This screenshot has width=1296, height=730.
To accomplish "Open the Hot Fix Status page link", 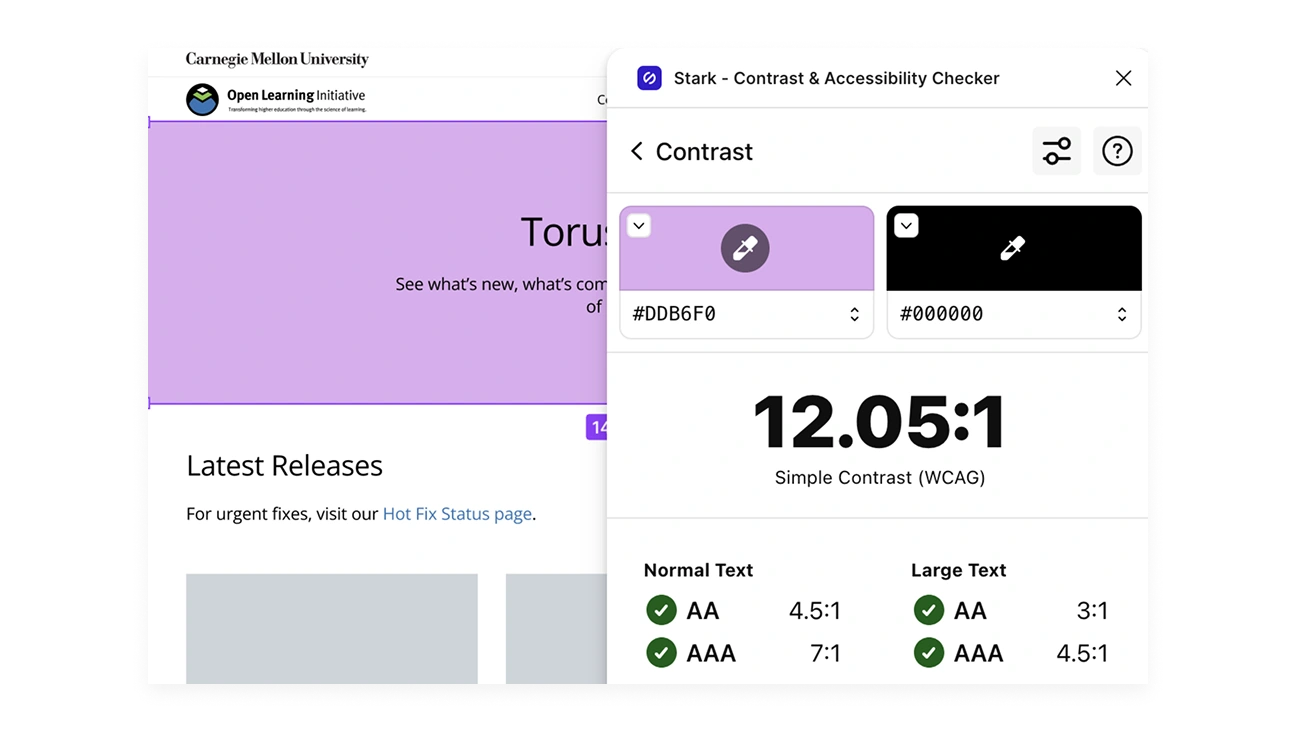I will click(x=457, y=513).
